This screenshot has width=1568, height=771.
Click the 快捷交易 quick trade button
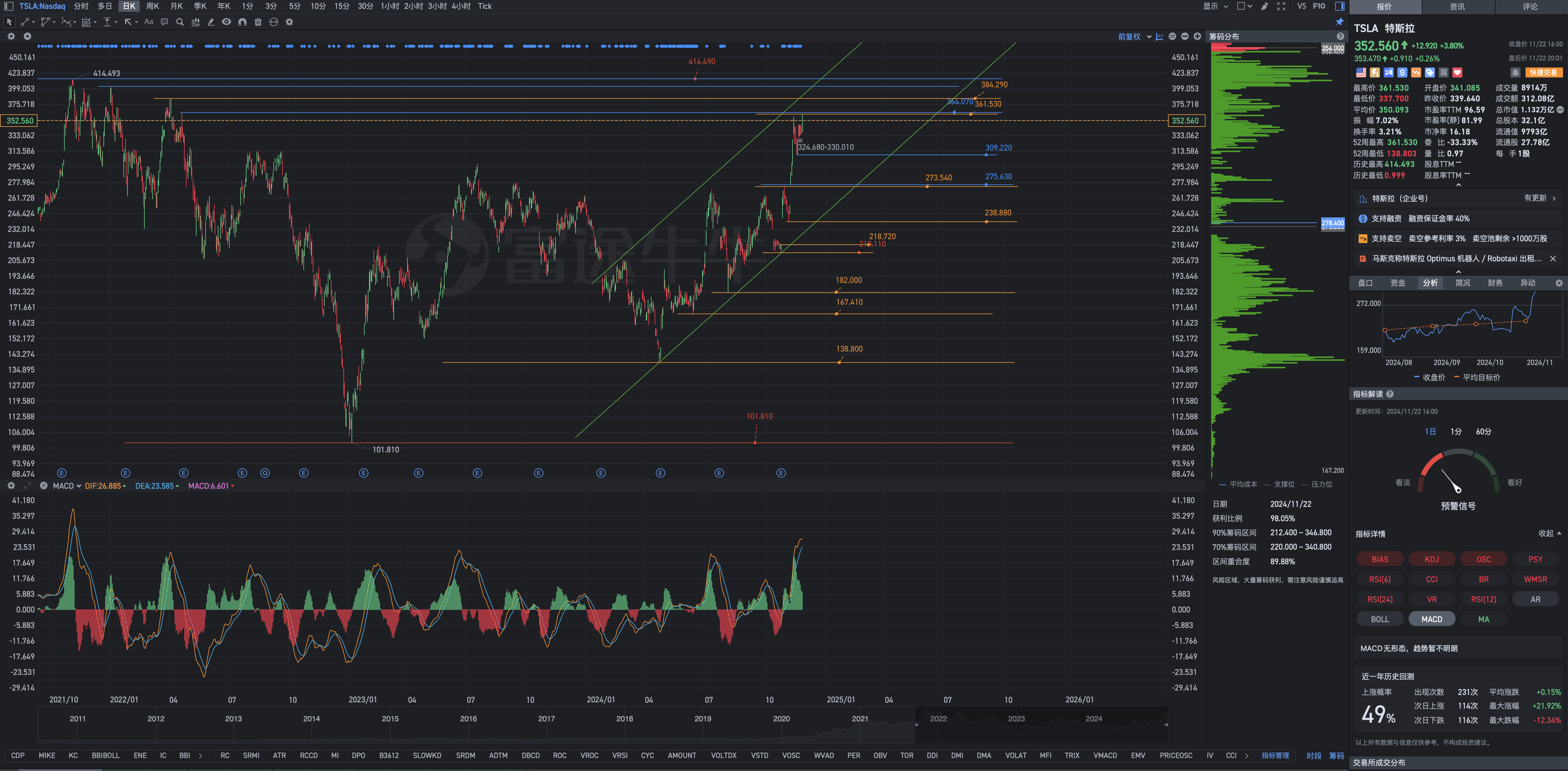point(1544,72)
